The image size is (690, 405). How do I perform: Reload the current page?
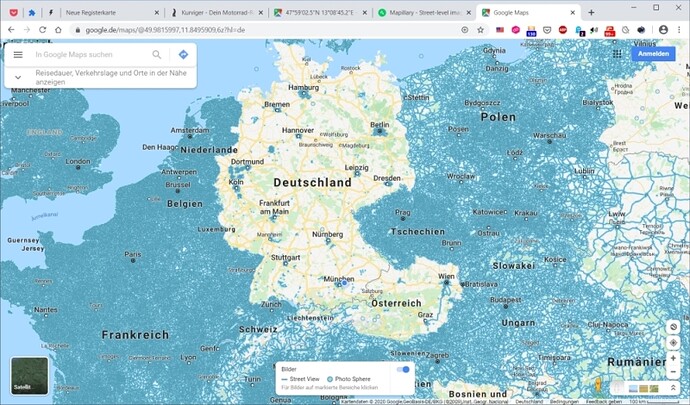tap(43, 30)
